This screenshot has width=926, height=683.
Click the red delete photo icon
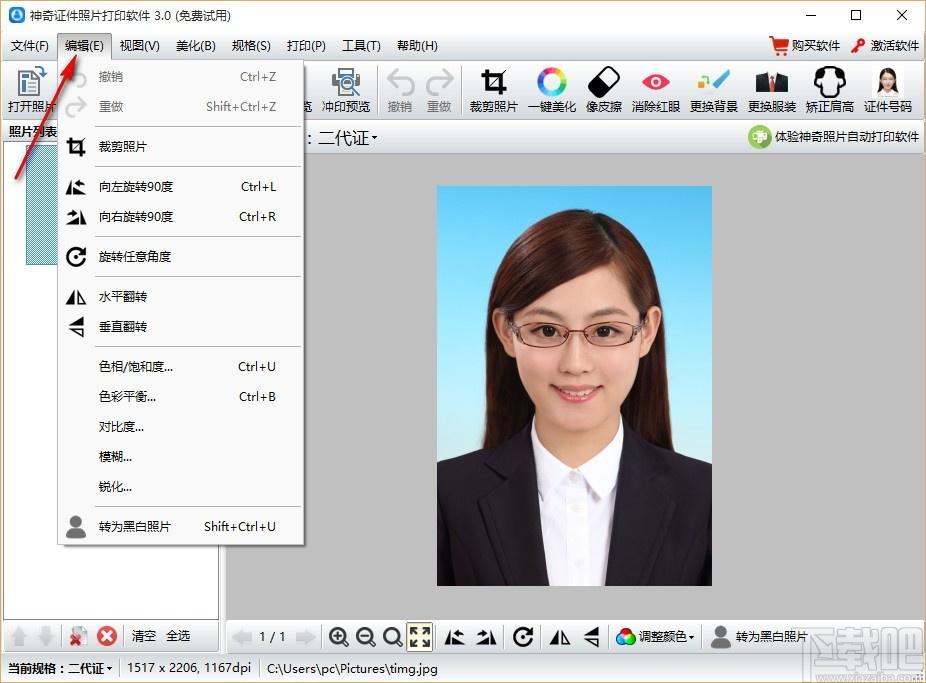point(107,636)
